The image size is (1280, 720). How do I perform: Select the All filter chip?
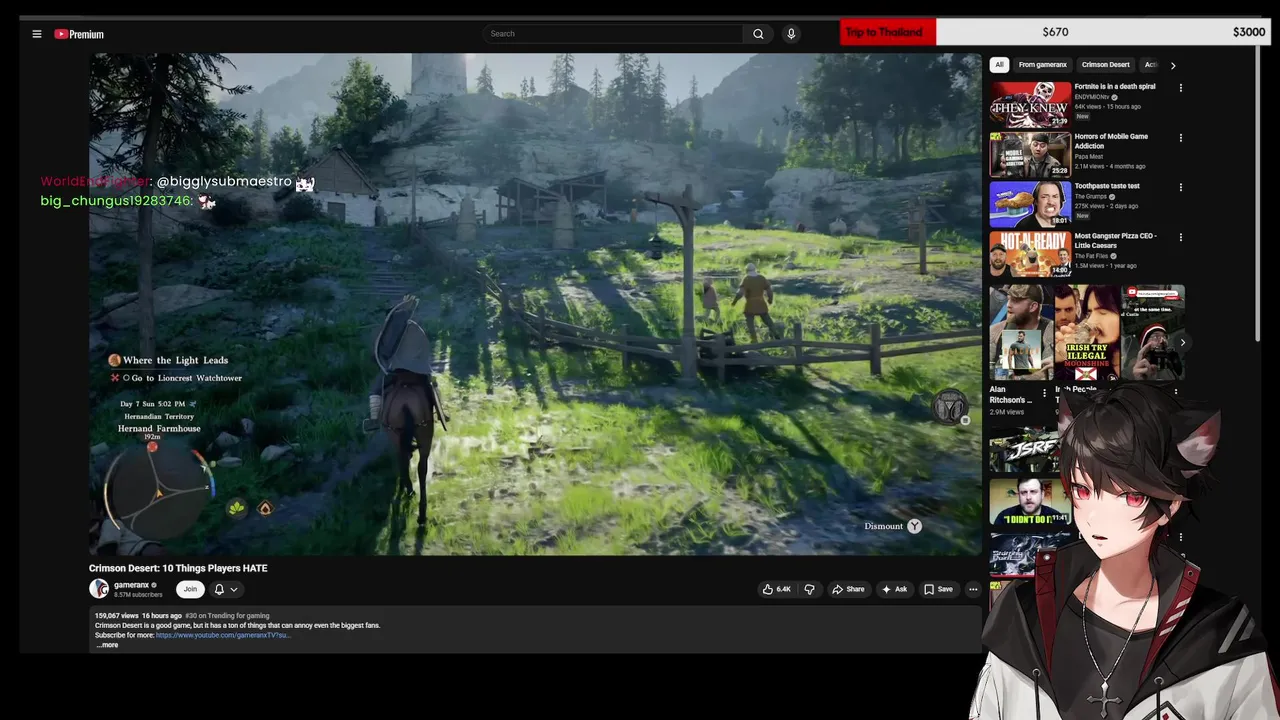(998, 65)
